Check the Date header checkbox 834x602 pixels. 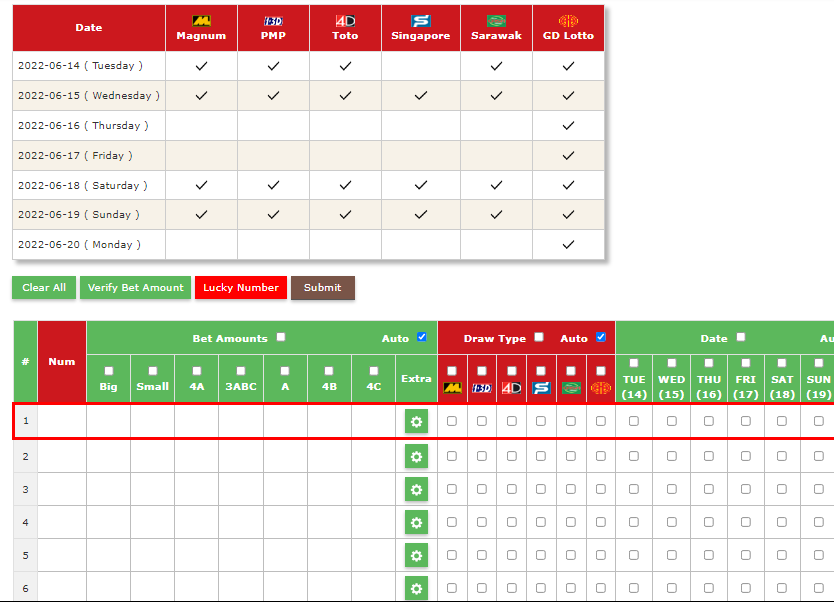point(741,338)
